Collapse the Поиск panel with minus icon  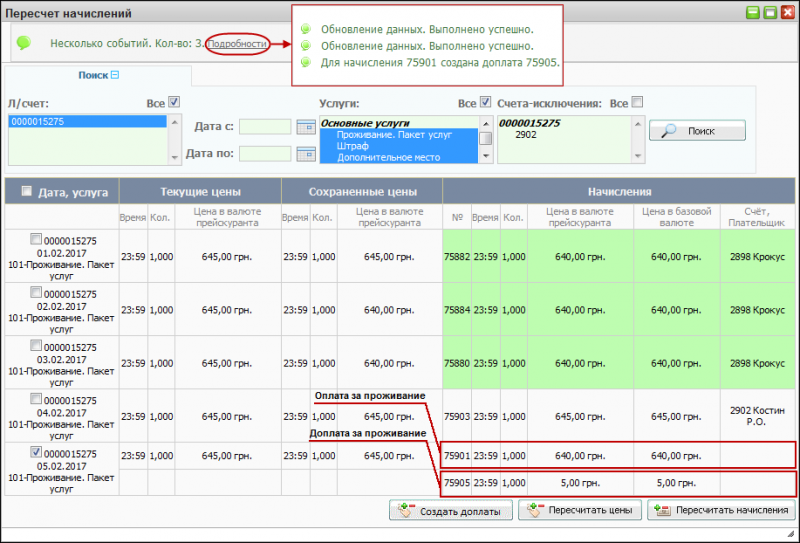pyautogui.click(x=114, y=75)
